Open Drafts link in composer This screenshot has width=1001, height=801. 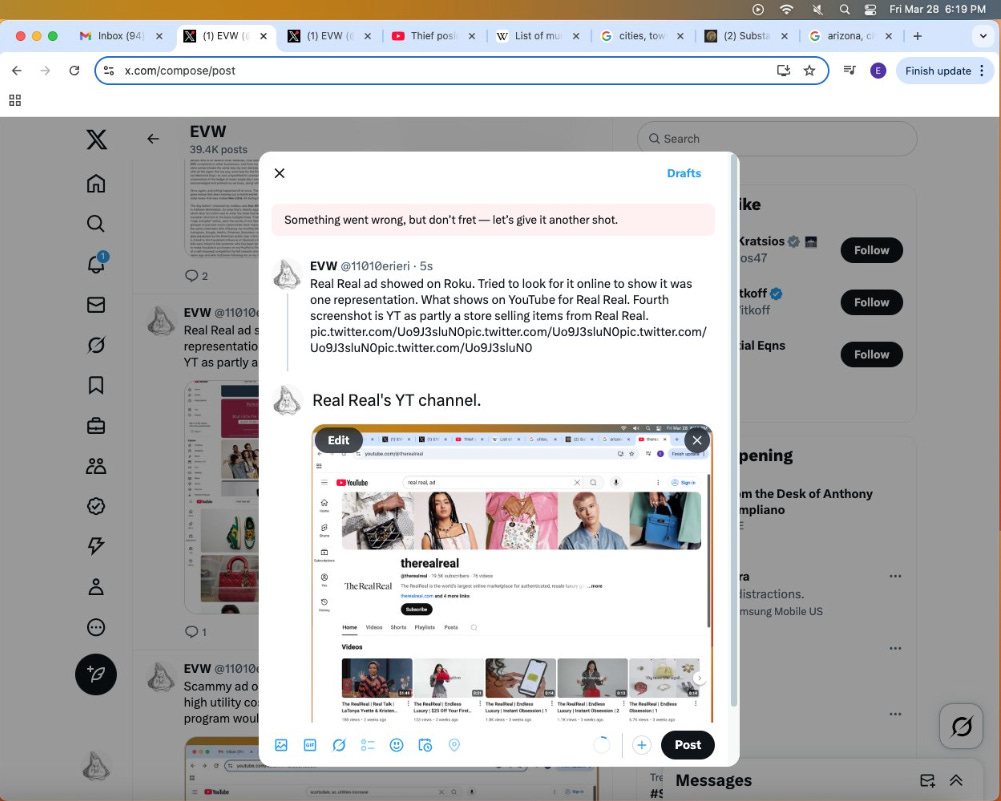[684, 173]
